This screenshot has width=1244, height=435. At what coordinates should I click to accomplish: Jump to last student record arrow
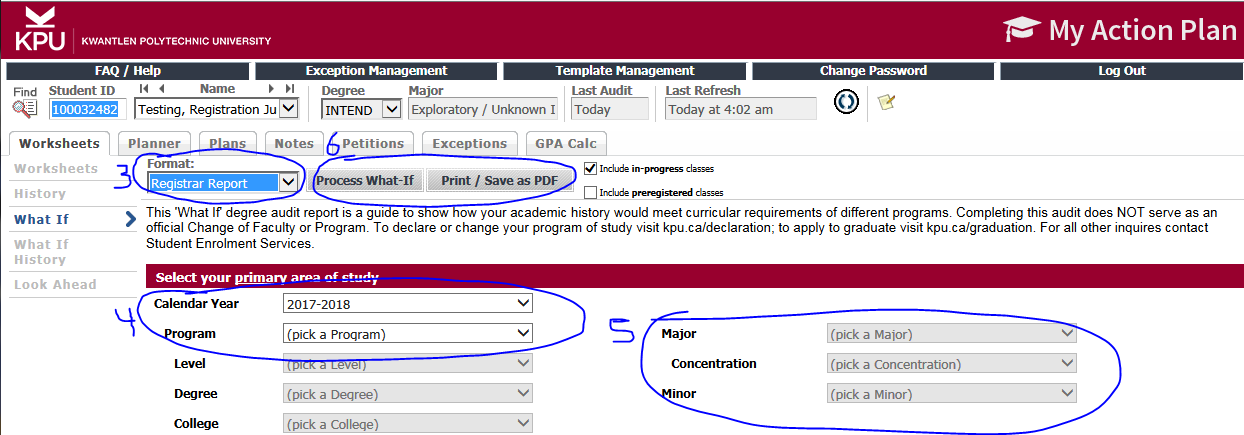290,89
